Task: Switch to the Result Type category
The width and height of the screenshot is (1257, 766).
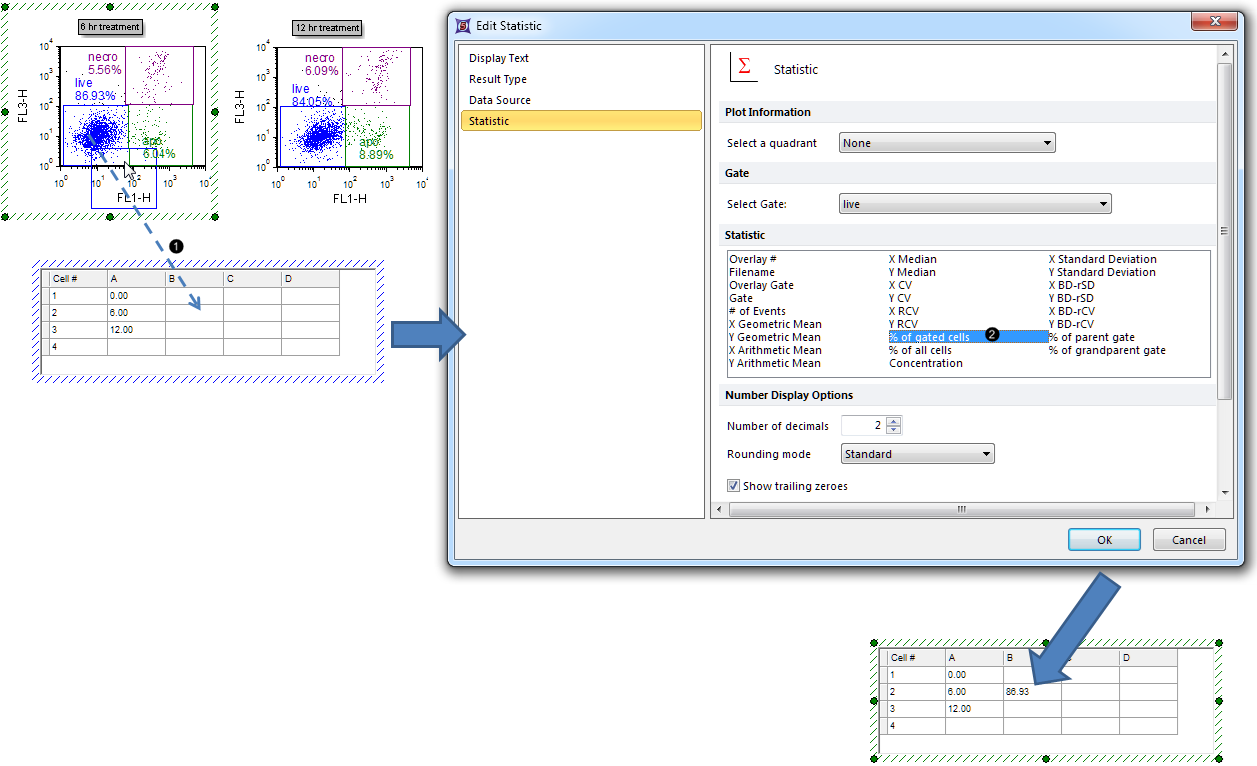Action: [498, 79]
